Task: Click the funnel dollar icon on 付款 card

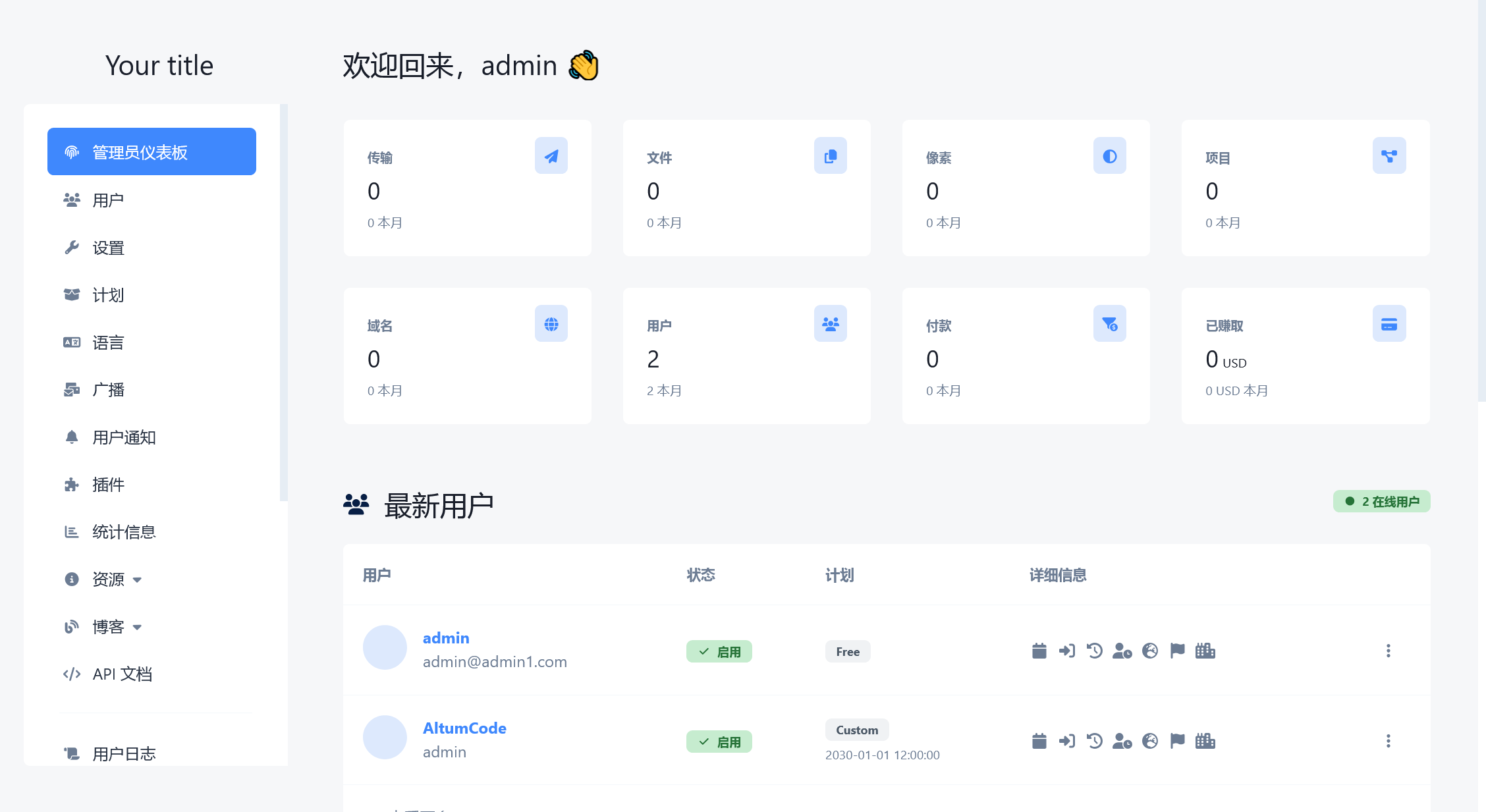Action: click(x=1109, y=324)
